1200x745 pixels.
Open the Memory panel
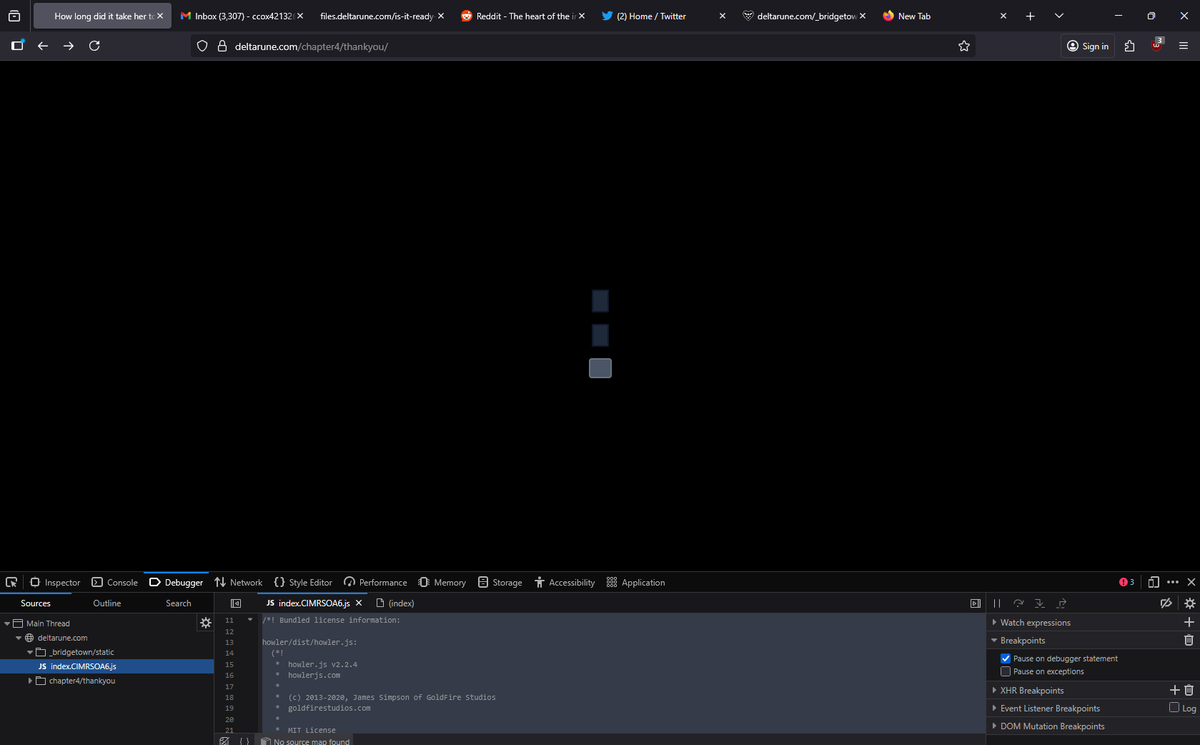coord(441,582)
